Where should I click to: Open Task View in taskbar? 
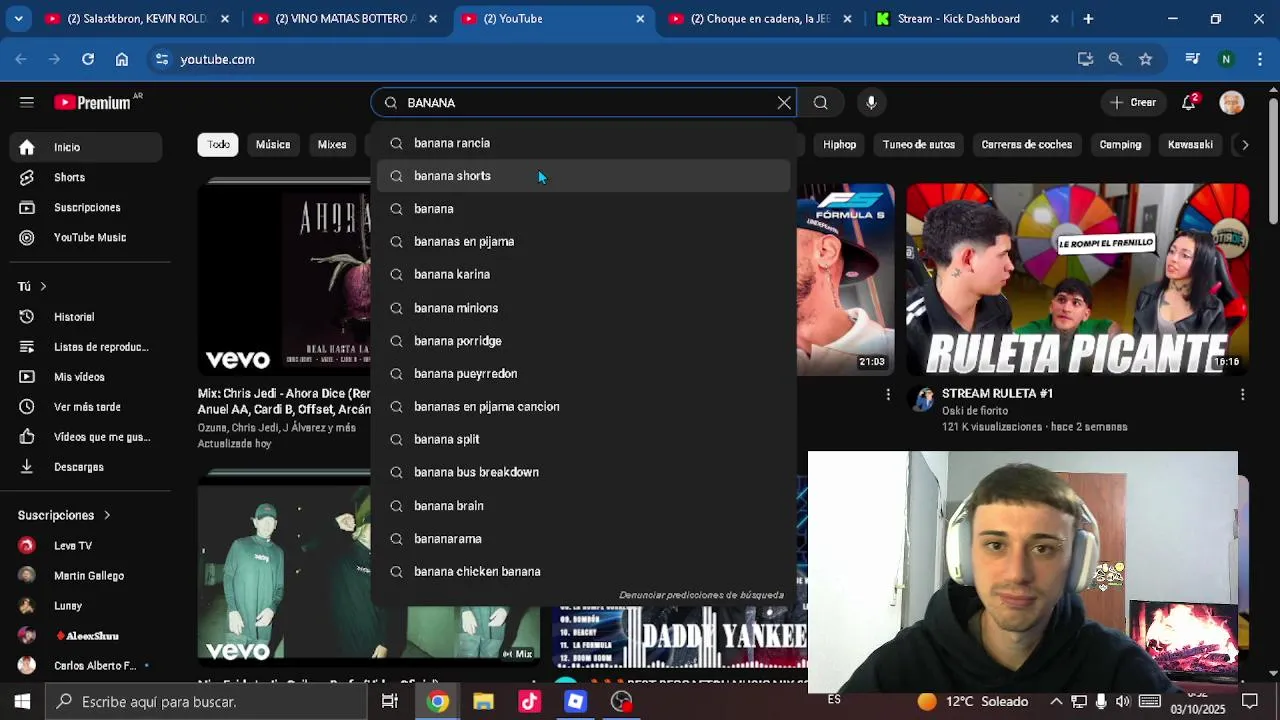click(x=390, y=702)
